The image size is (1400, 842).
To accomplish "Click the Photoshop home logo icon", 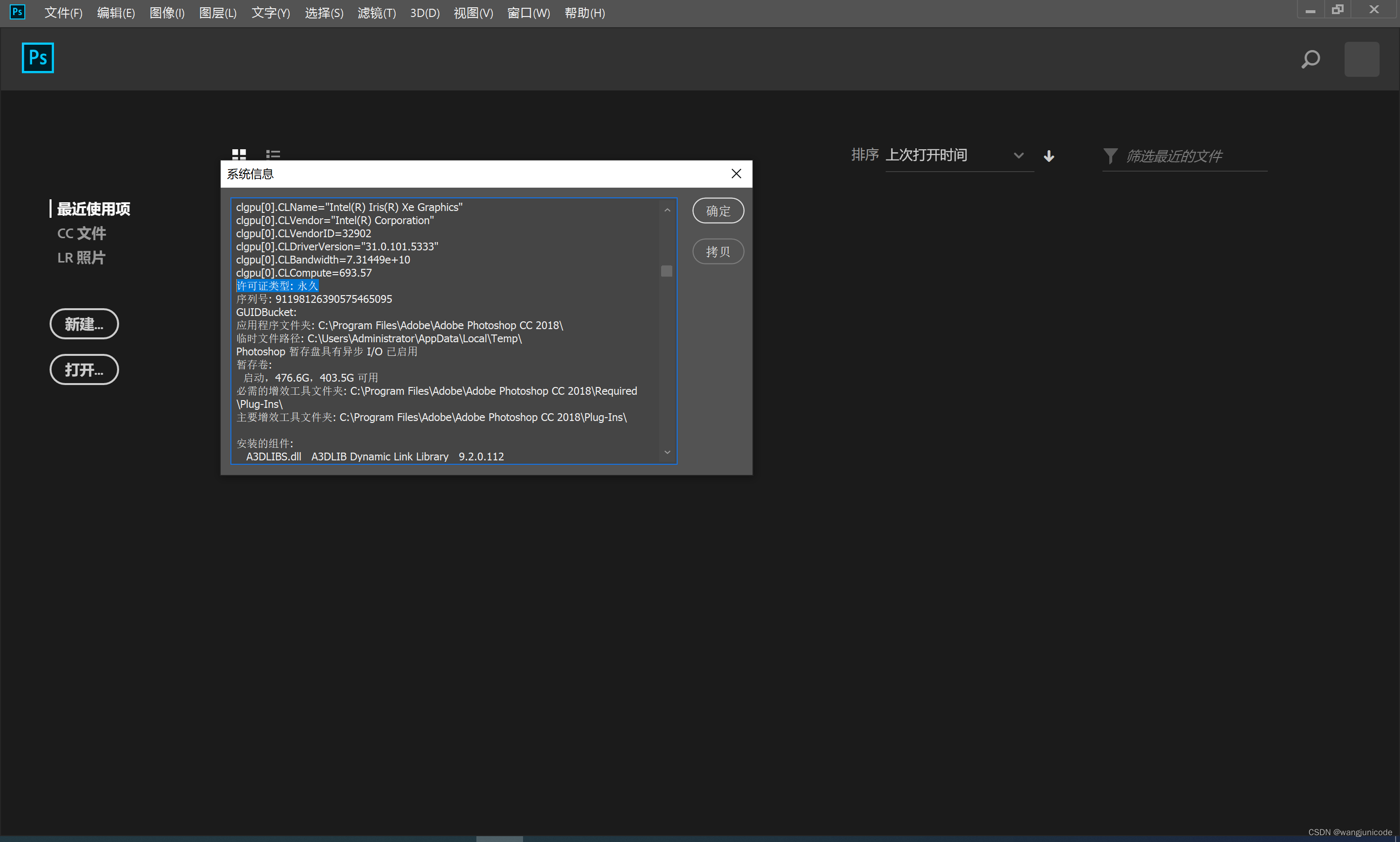I will point(37,58).
